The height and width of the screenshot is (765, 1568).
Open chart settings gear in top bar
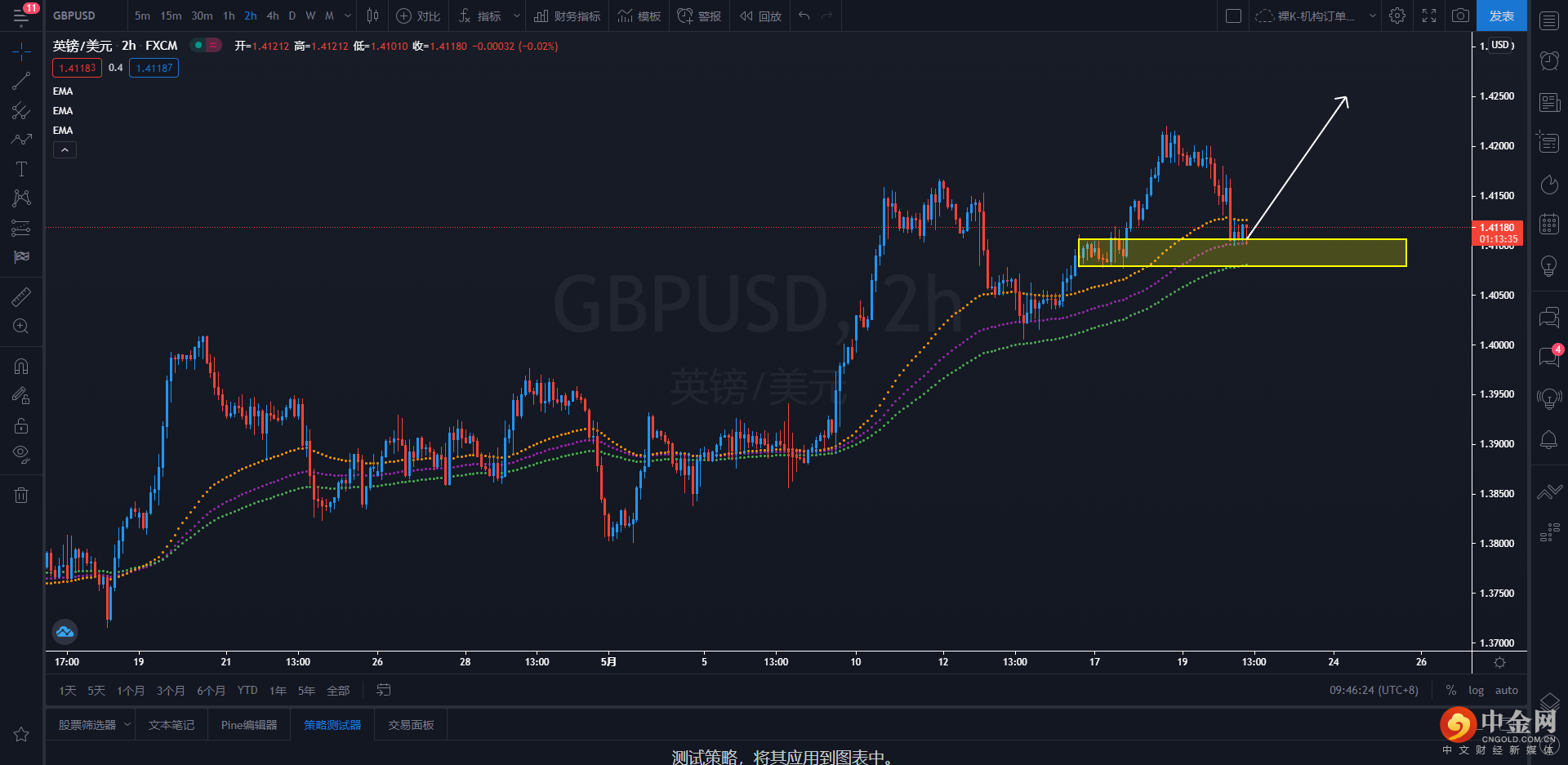point(1397,16)
